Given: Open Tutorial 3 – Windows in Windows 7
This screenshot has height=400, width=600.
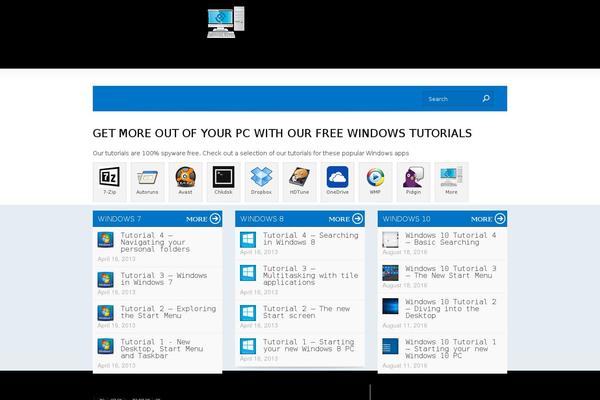Looking at the screenshot, I should click(163, 279).
